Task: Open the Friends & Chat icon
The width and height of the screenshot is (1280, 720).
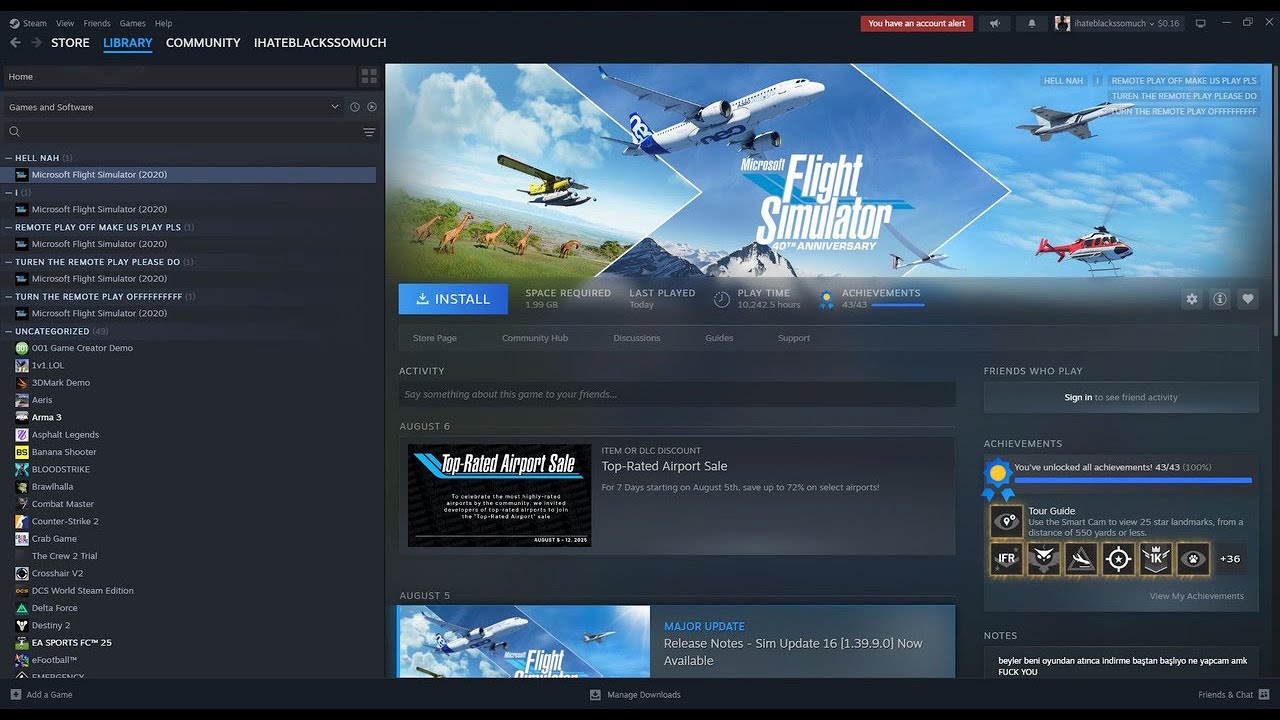Action: coord(1264,694)
